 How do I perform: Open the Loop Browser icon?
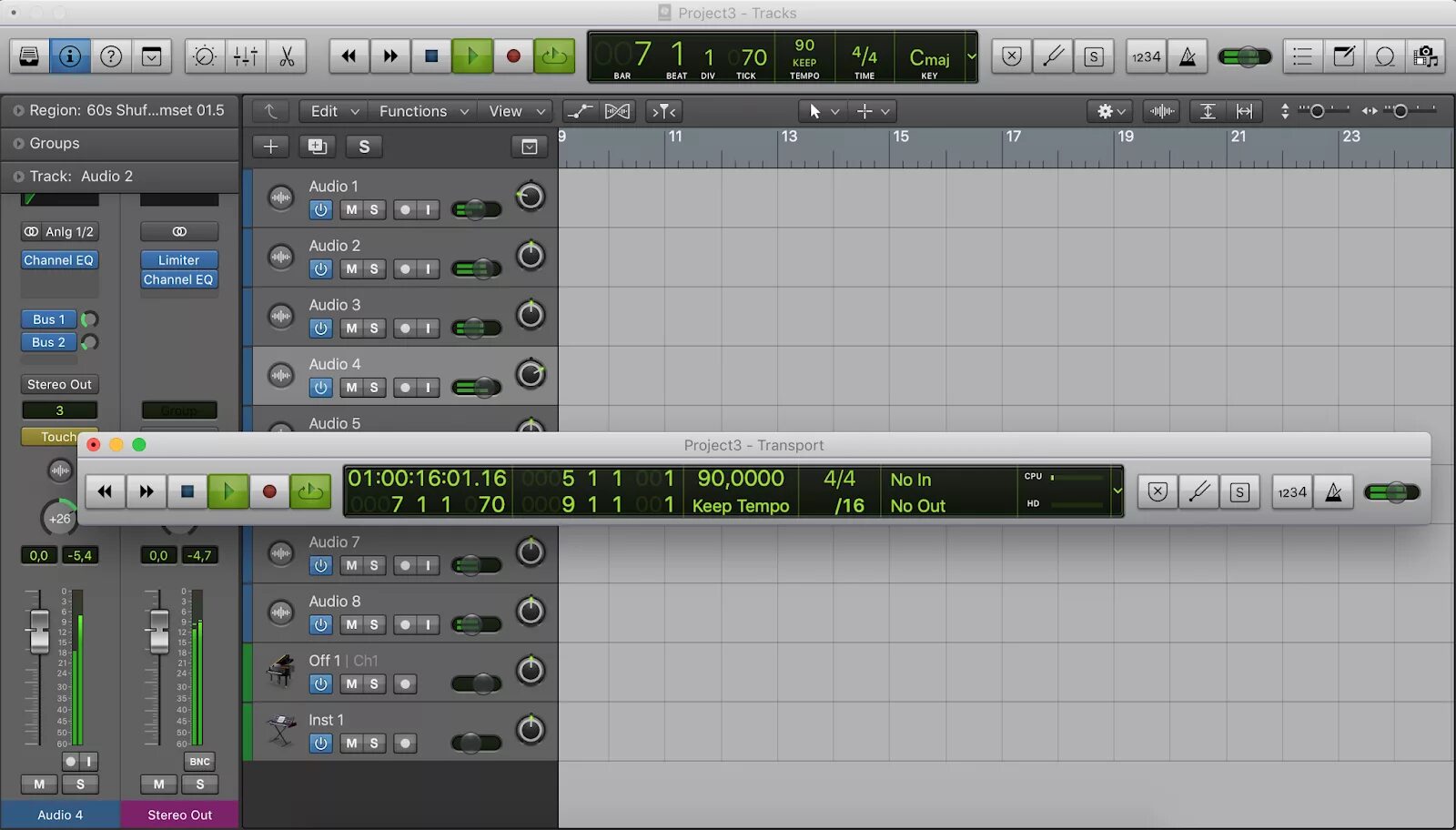[x=1385, y=56]
